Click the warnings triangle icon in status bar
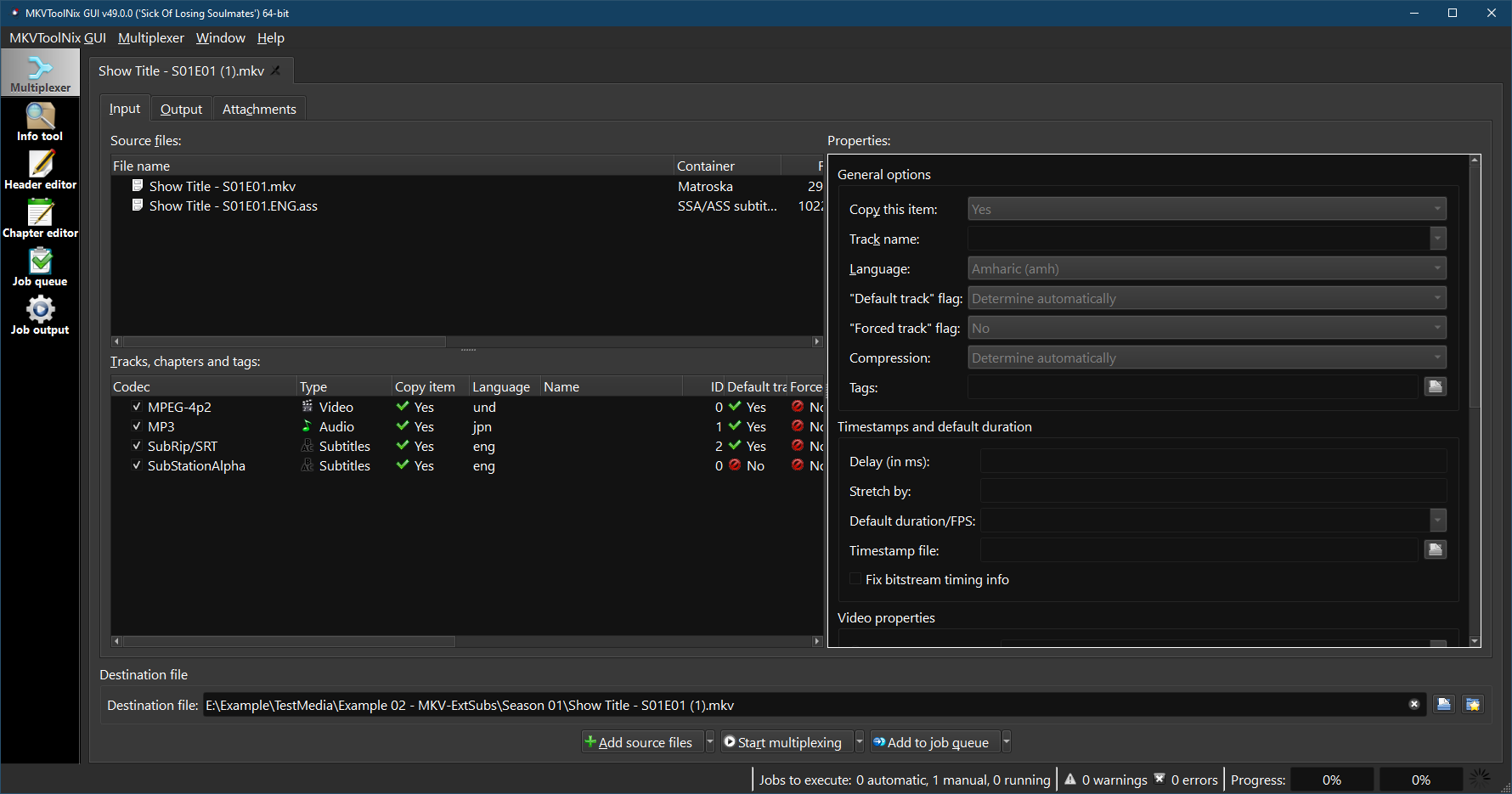 [x=1070, y=779]
